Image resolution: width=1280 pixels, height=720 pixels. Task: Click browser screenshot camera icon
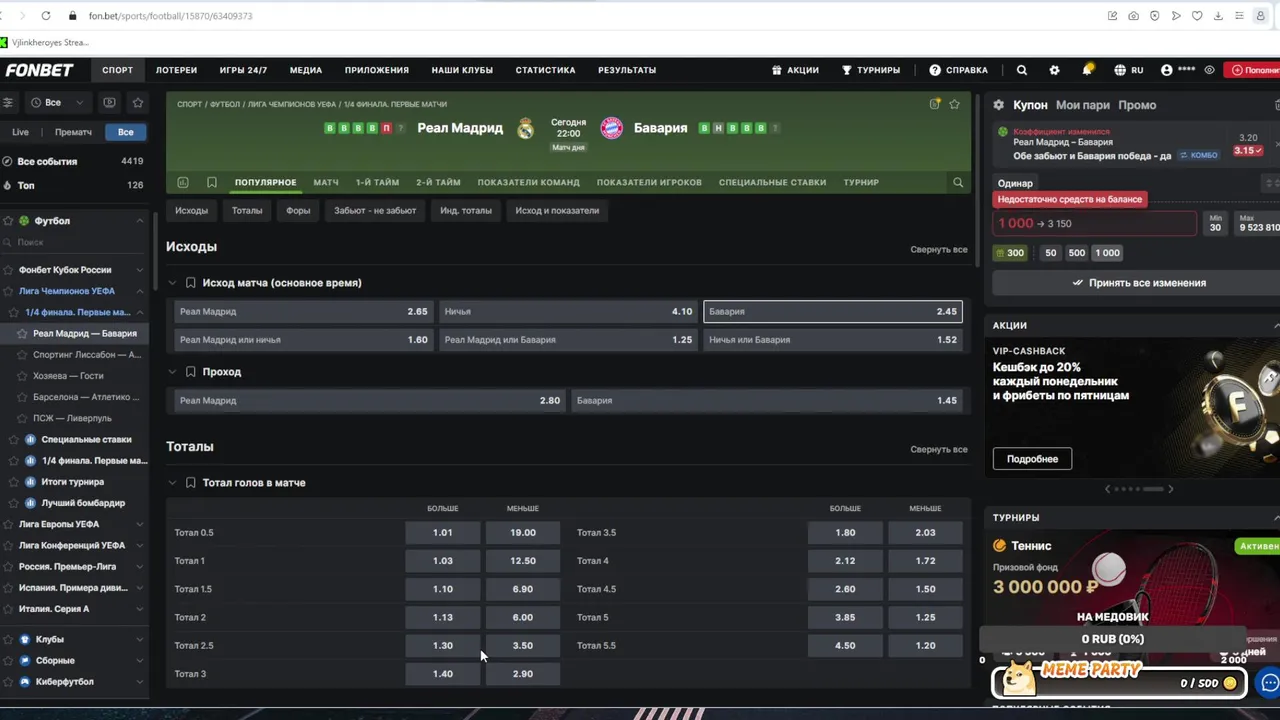click(1133, 16)
